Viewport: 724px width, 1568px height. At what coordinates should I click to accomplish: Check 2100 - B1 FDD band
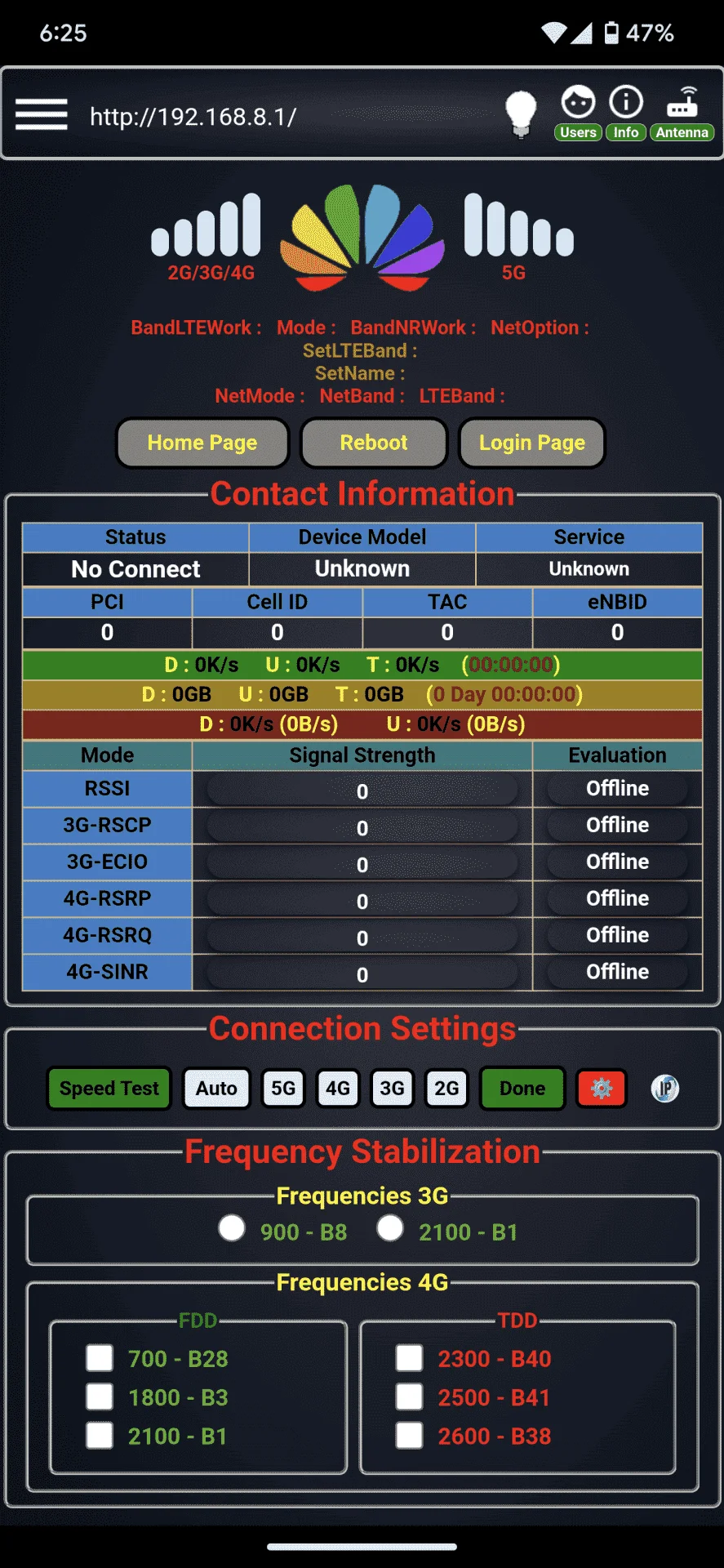point(100,1436)
